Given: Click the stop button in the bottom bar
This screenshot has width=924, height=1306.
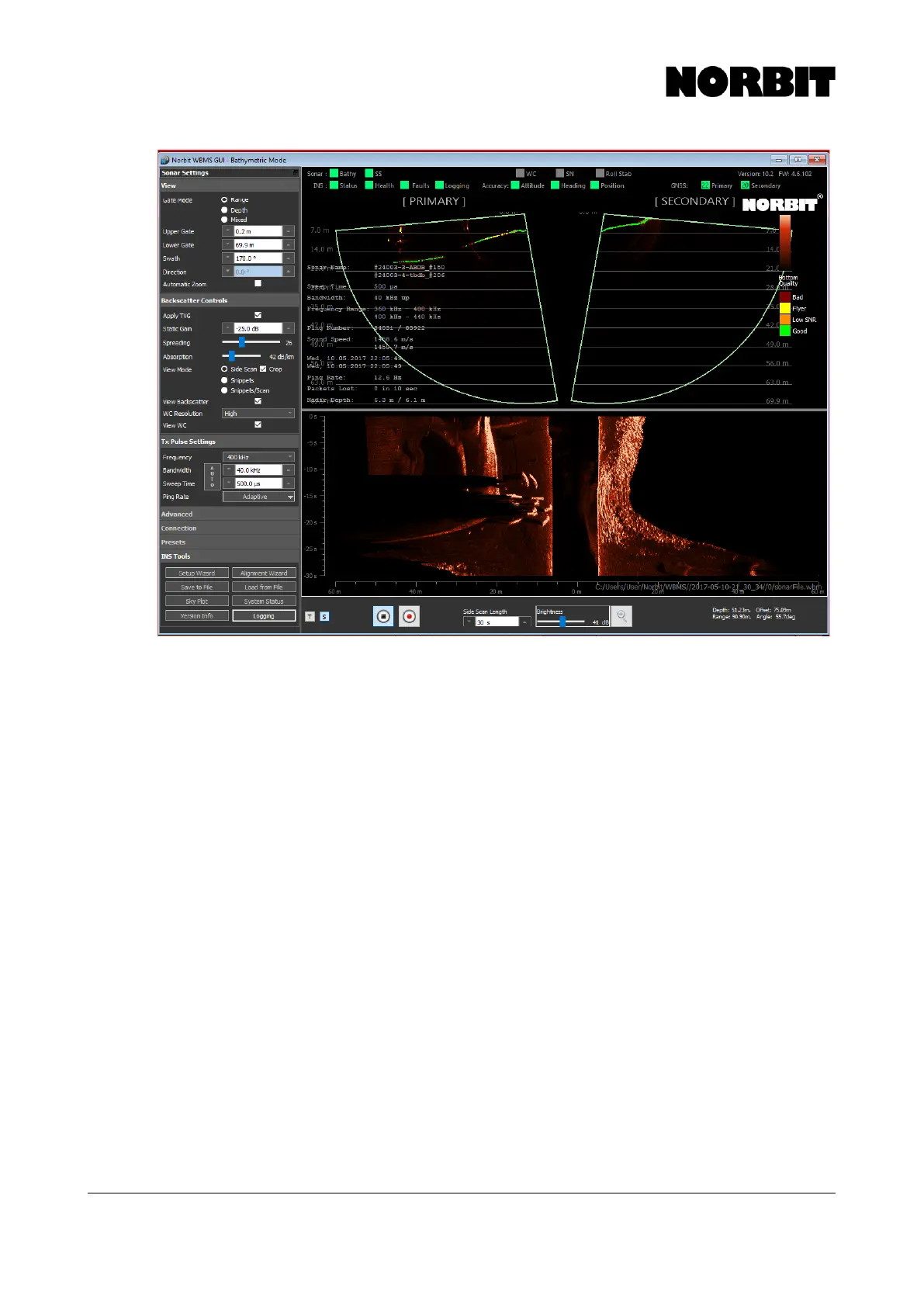Looking at the screenshot, I should 383,616.
